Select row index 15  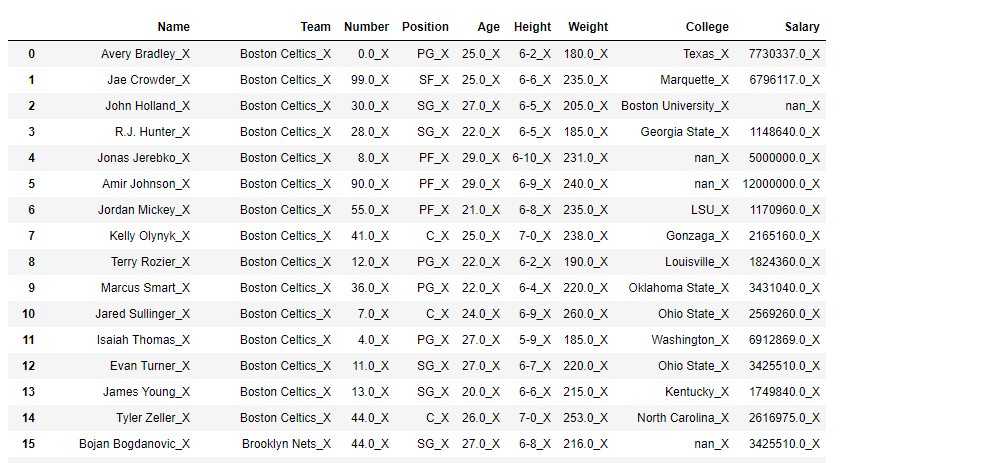pyautogui.click(x=28, y=444)
